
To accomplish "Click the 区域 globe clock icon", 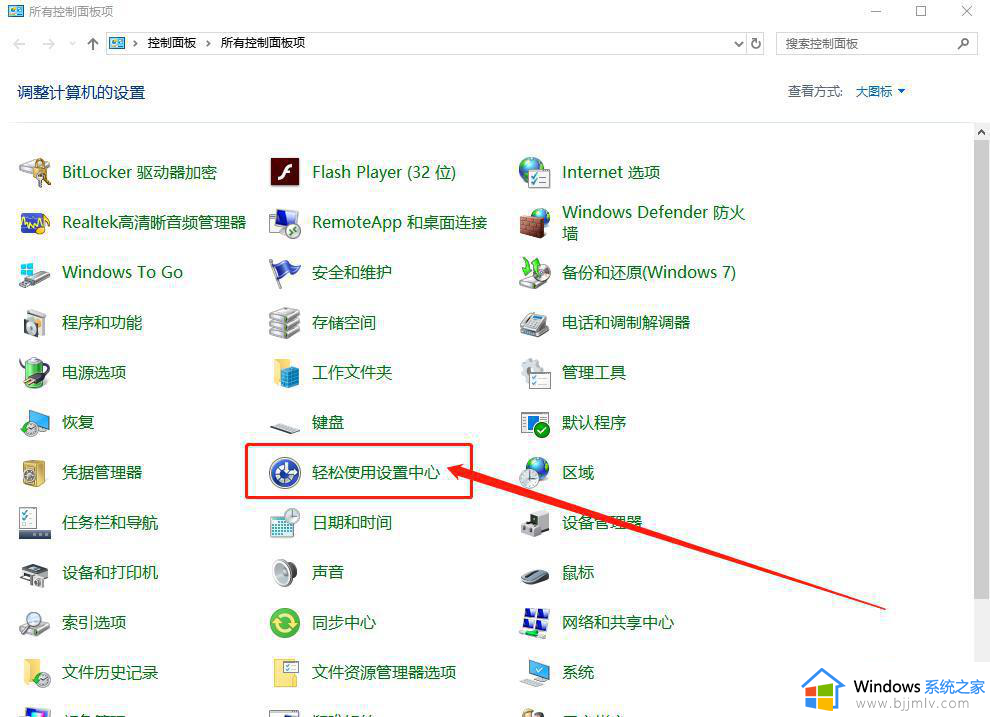I will (x=535, y=473).
